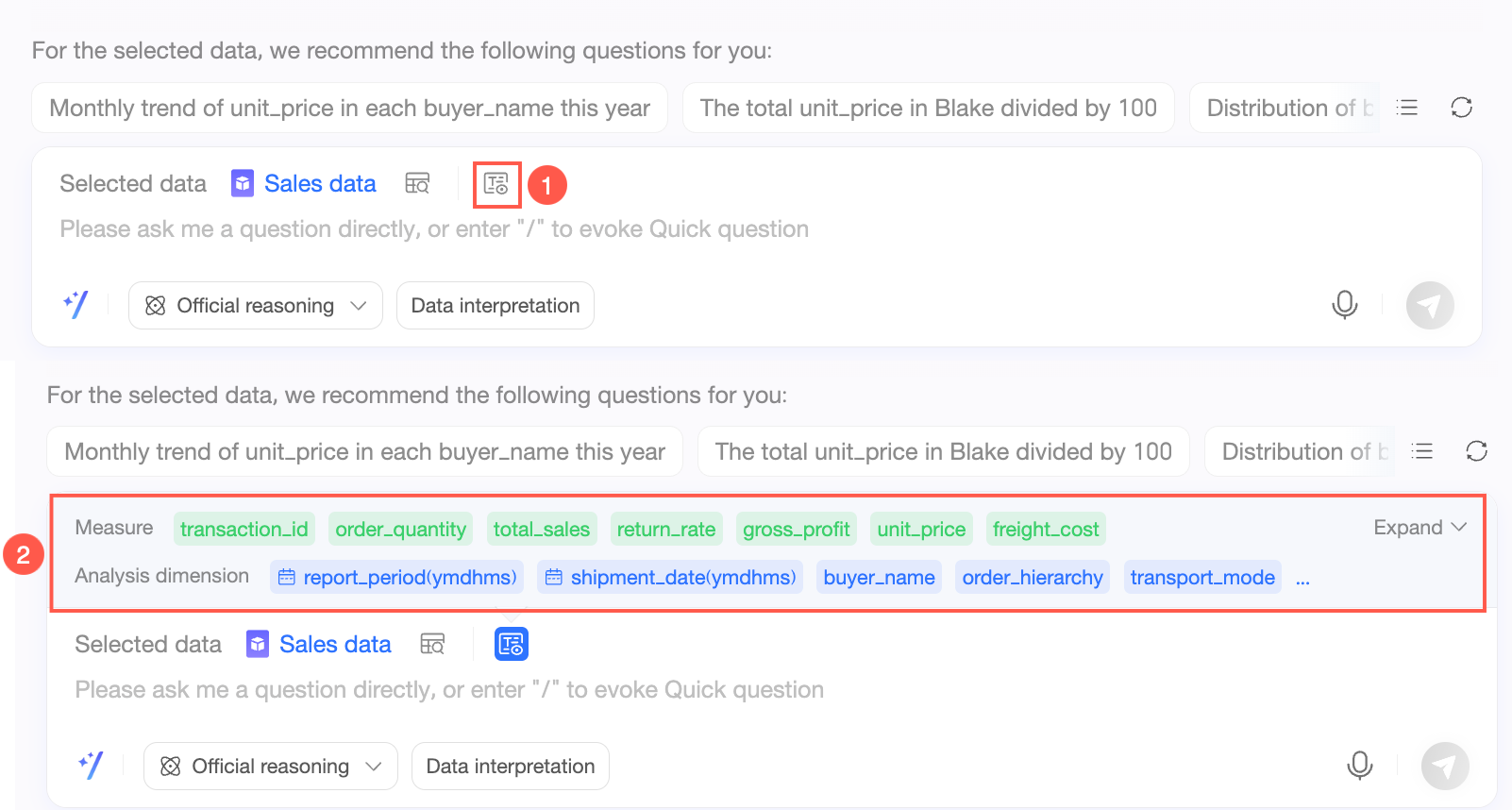Viewport: 1512px width, 810px height.
Task: Expand the measure and dimension fields panel
Action: coord(1419,528)
